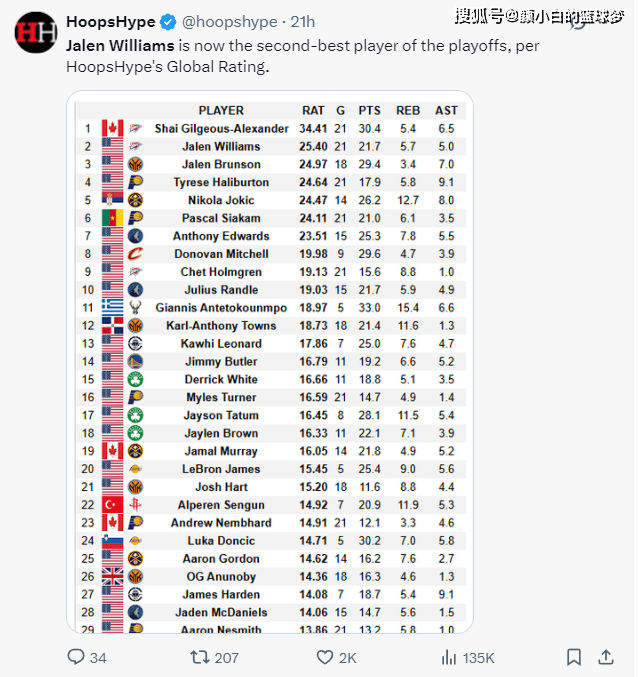Like the tweet with heart icon
The width and height of the screenshot is (639, 677).
point(325,657)
